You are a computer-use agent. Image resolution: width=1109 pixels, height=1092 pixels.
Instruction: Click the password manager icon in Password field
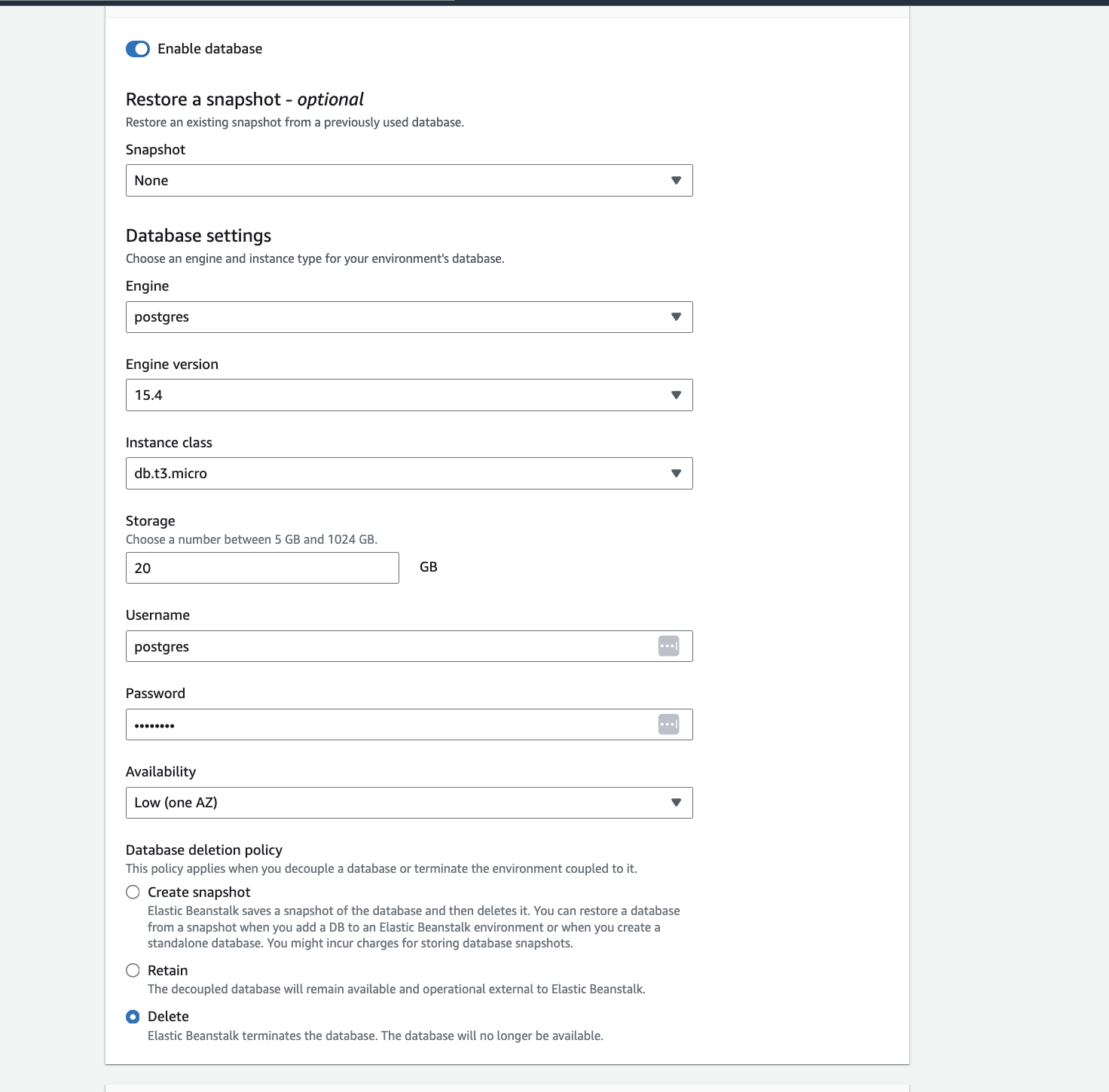[668, 724]
